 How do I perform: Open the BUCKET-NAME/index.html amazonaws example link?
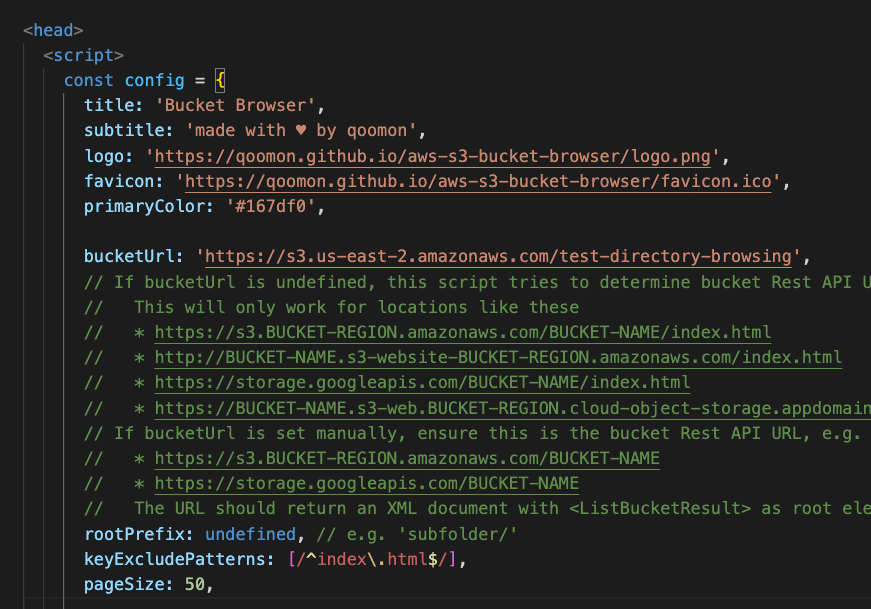tap(465, 332)
